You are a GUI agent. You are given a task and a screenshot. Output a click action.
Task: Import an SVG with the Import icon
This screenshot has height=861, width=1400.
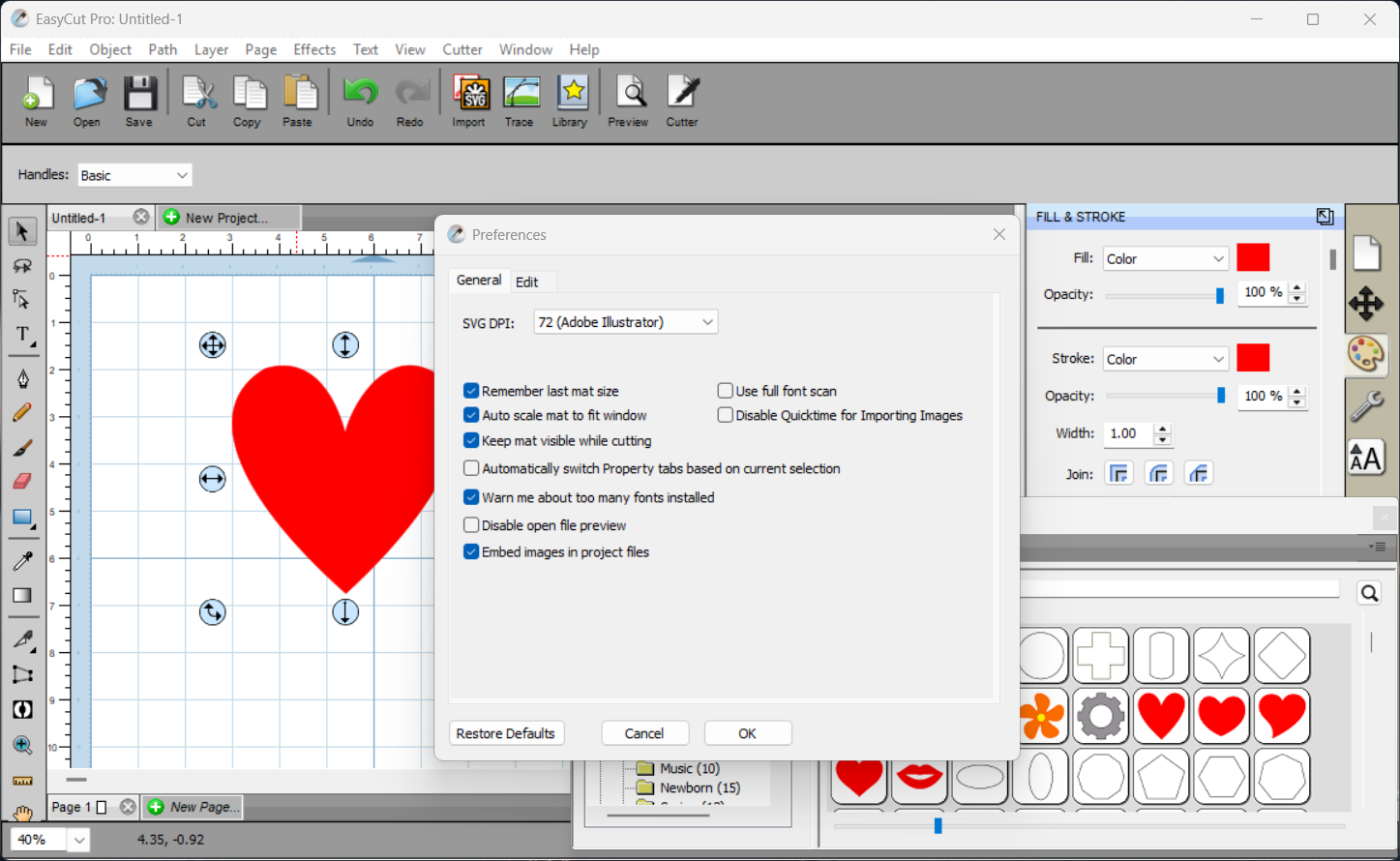(x=469, y=102)
